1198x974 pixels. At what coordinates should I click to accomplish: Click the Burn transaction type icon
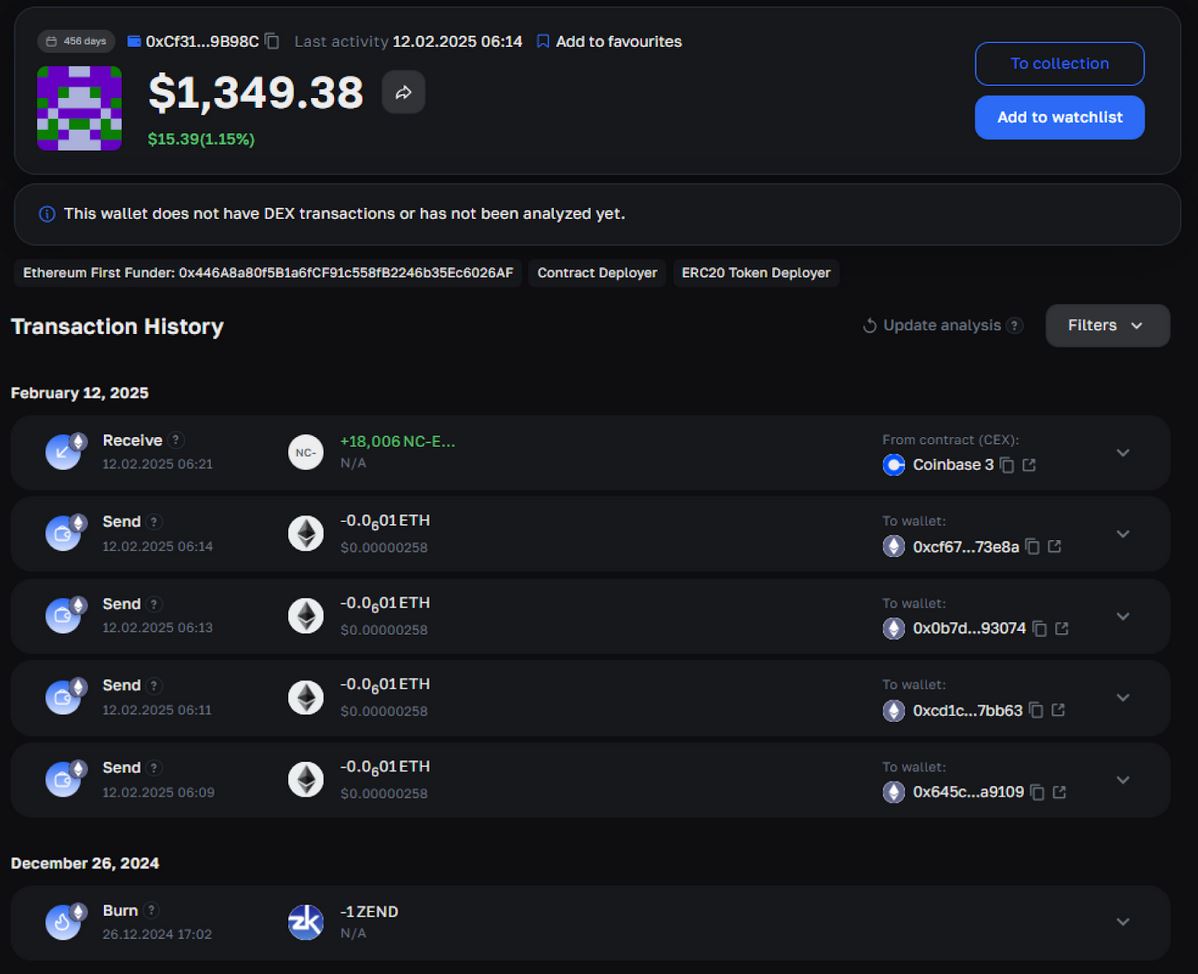(65, 921)
